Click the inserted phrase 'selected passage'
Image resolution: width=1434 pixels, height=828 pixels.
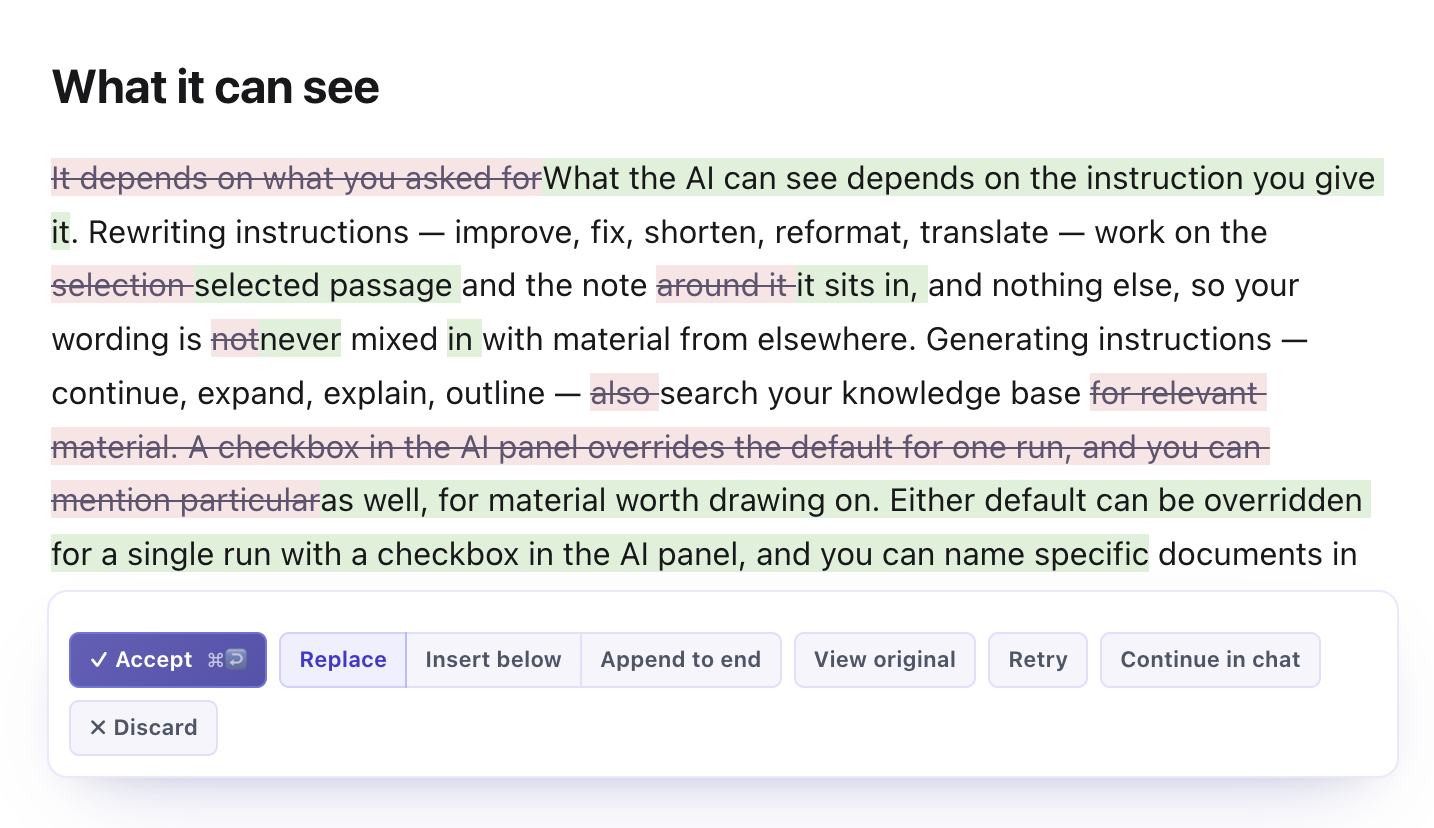pos(324,286)
